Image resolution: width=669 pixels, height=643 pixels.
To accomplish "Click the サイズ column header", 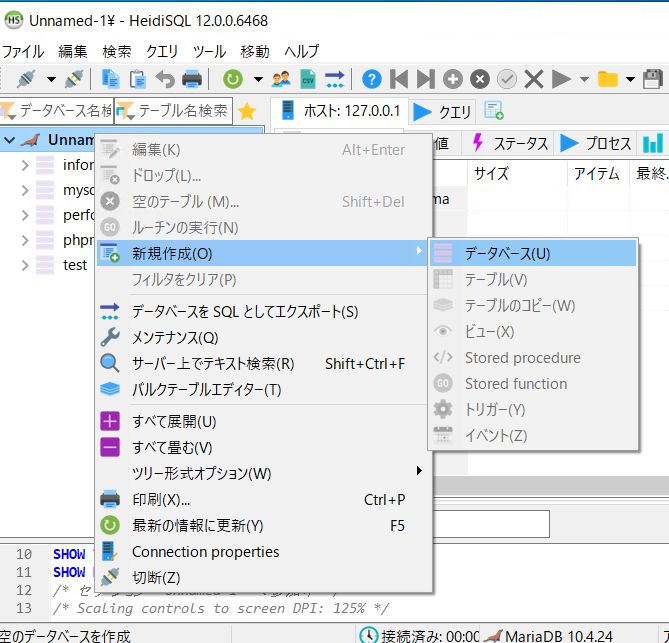I will pyautogui.click(x=517, y=174).
